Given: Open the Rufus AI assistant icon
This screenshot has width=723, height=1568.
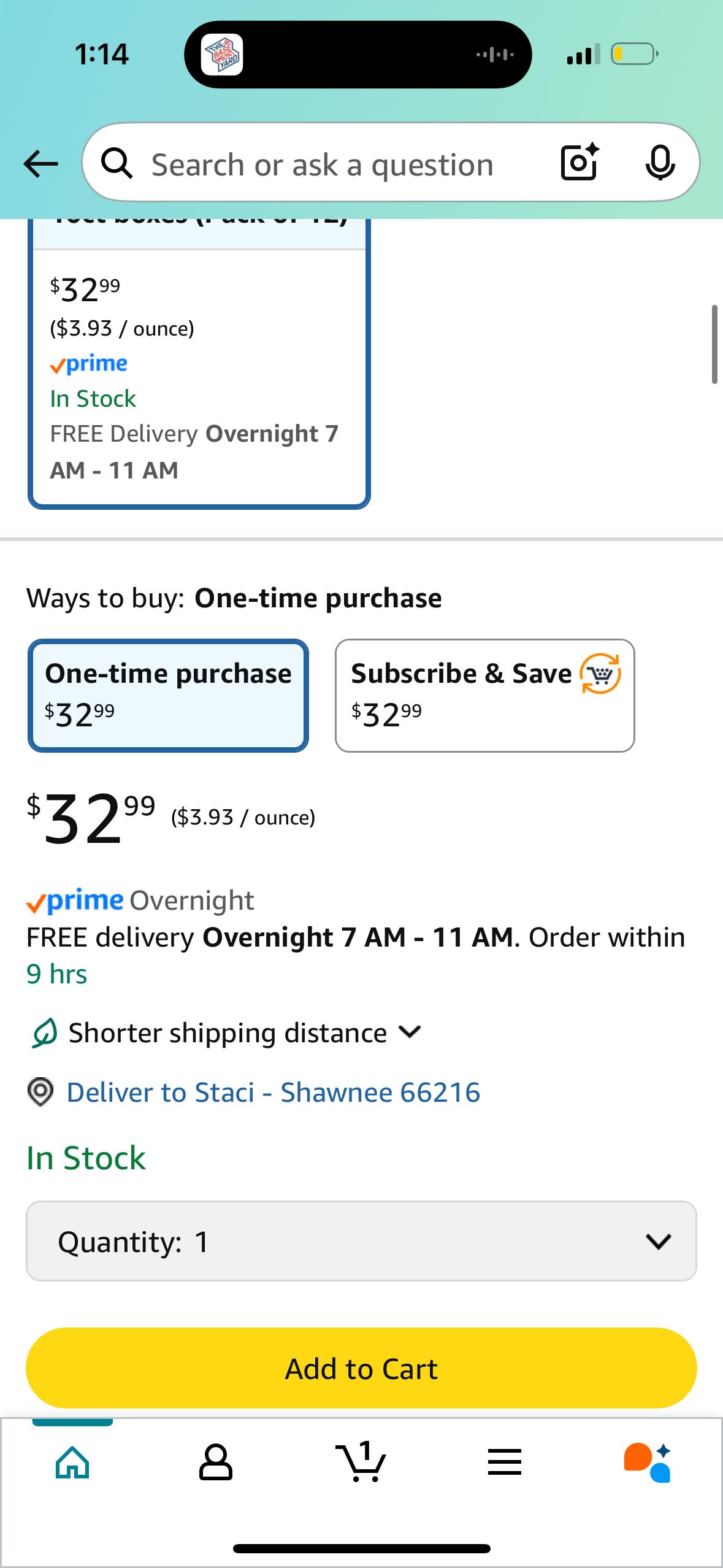Looking at the screenshot, I should click(648, 1462).
